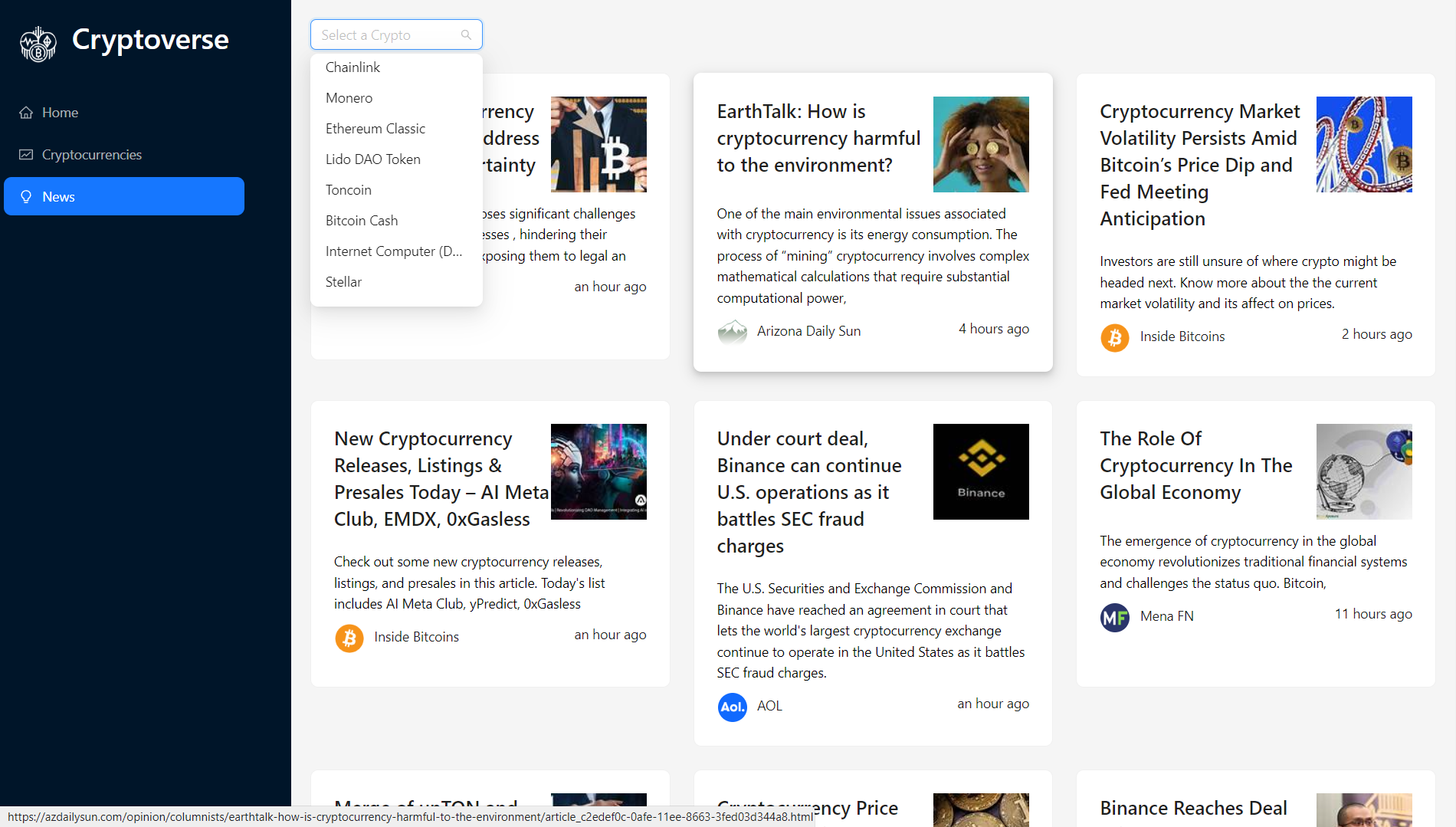1456x827 pixels.
Task: Click the magnifier icon in crypto search box
Action: tap(465, 34)
